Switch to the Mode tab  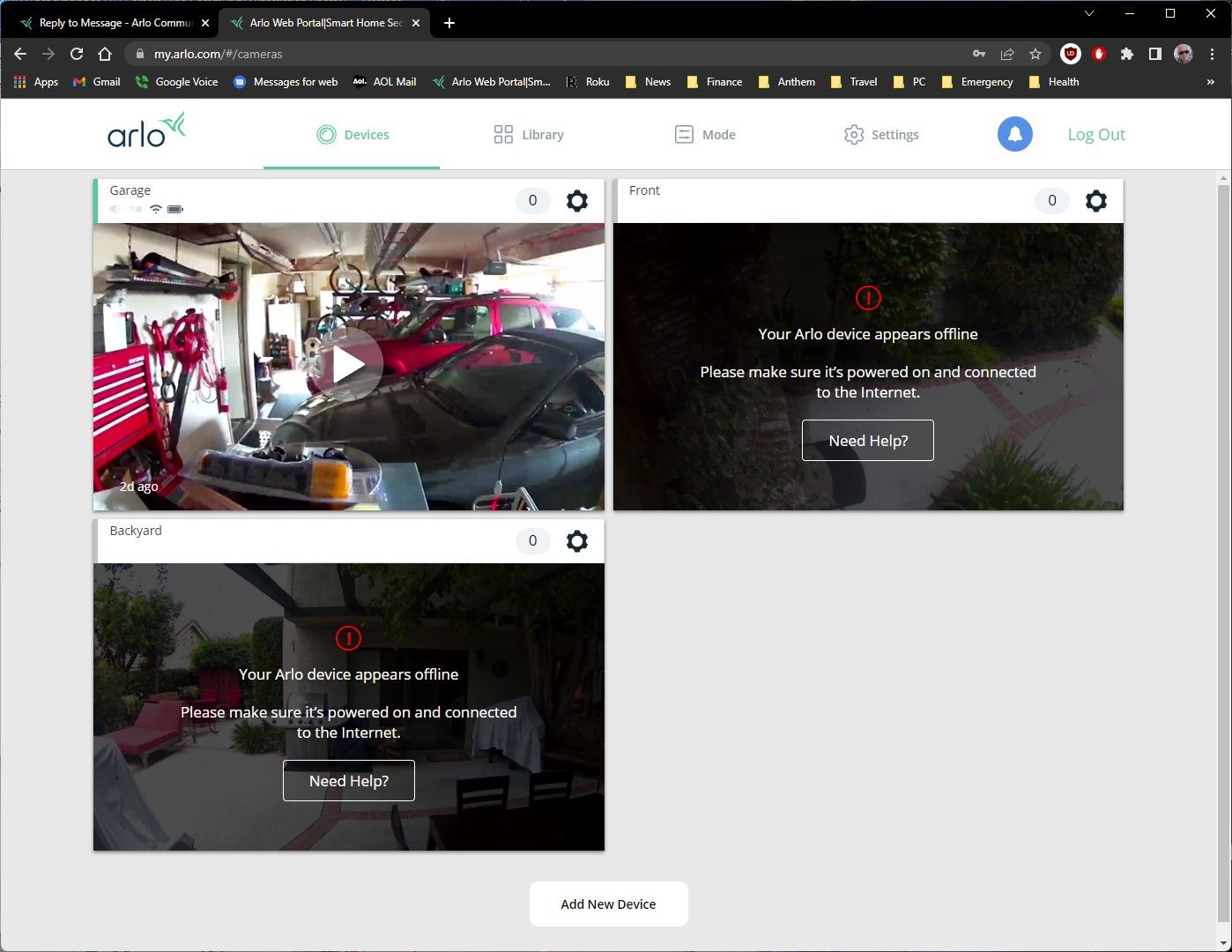coord(705,135)
